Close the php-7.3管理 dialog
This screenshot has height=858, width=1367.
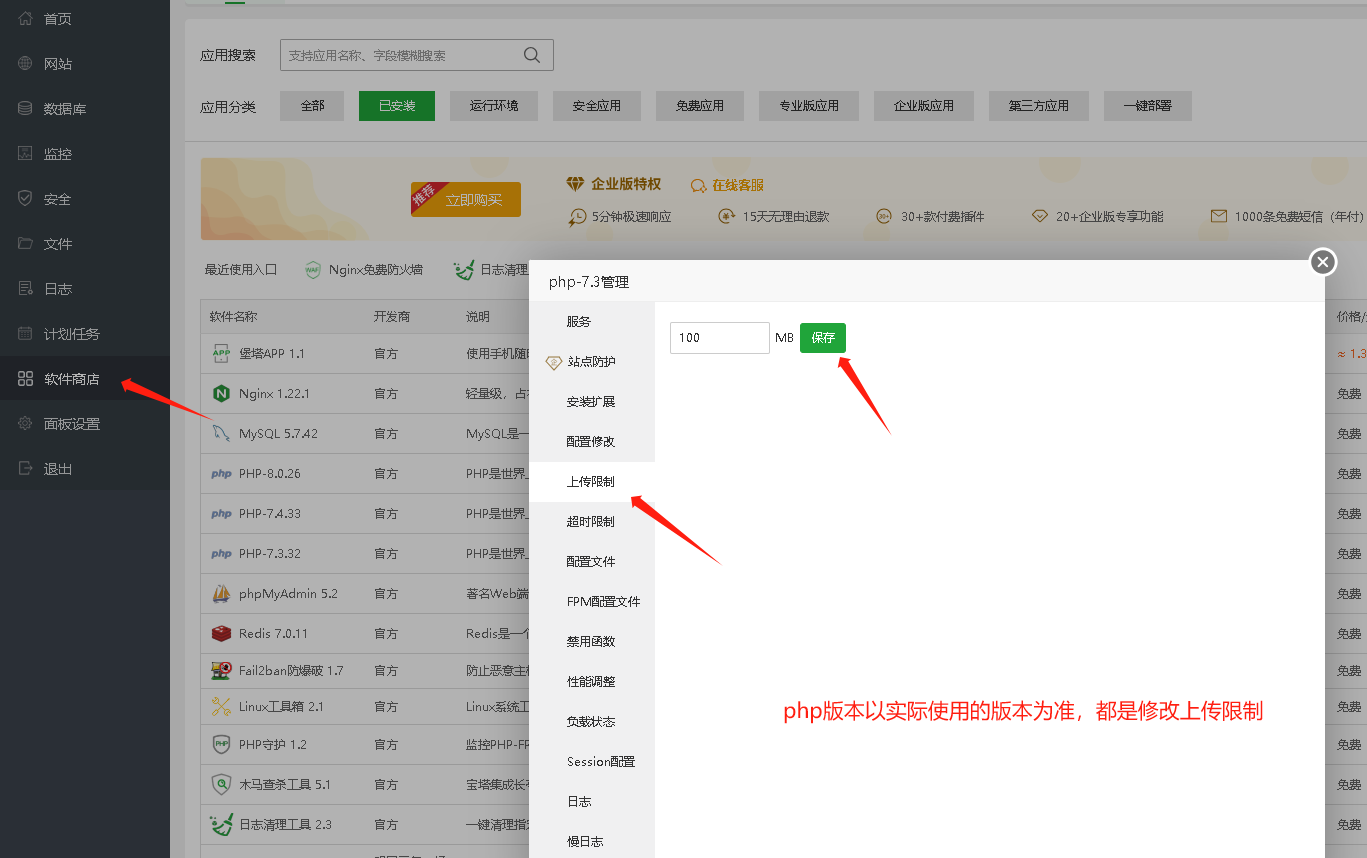point(1323,262)
